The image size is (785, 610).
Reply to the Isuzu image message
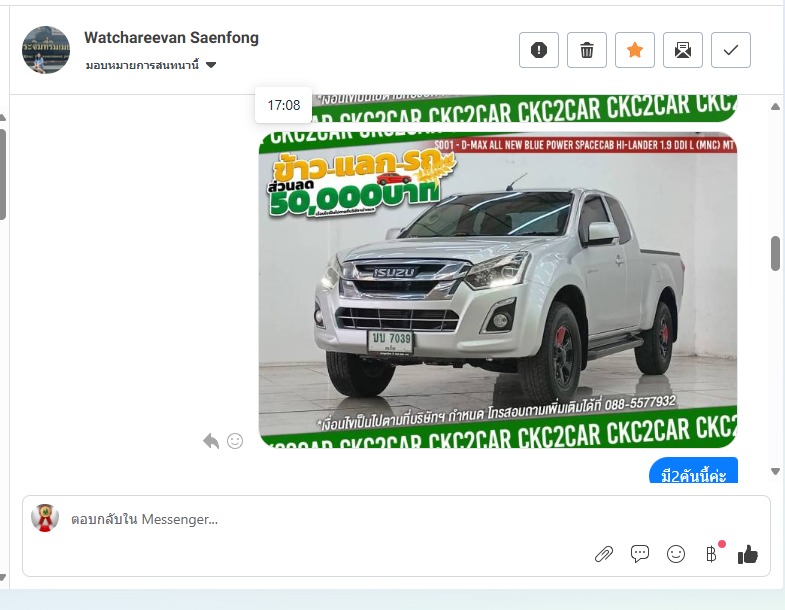[x=211, y=441]
